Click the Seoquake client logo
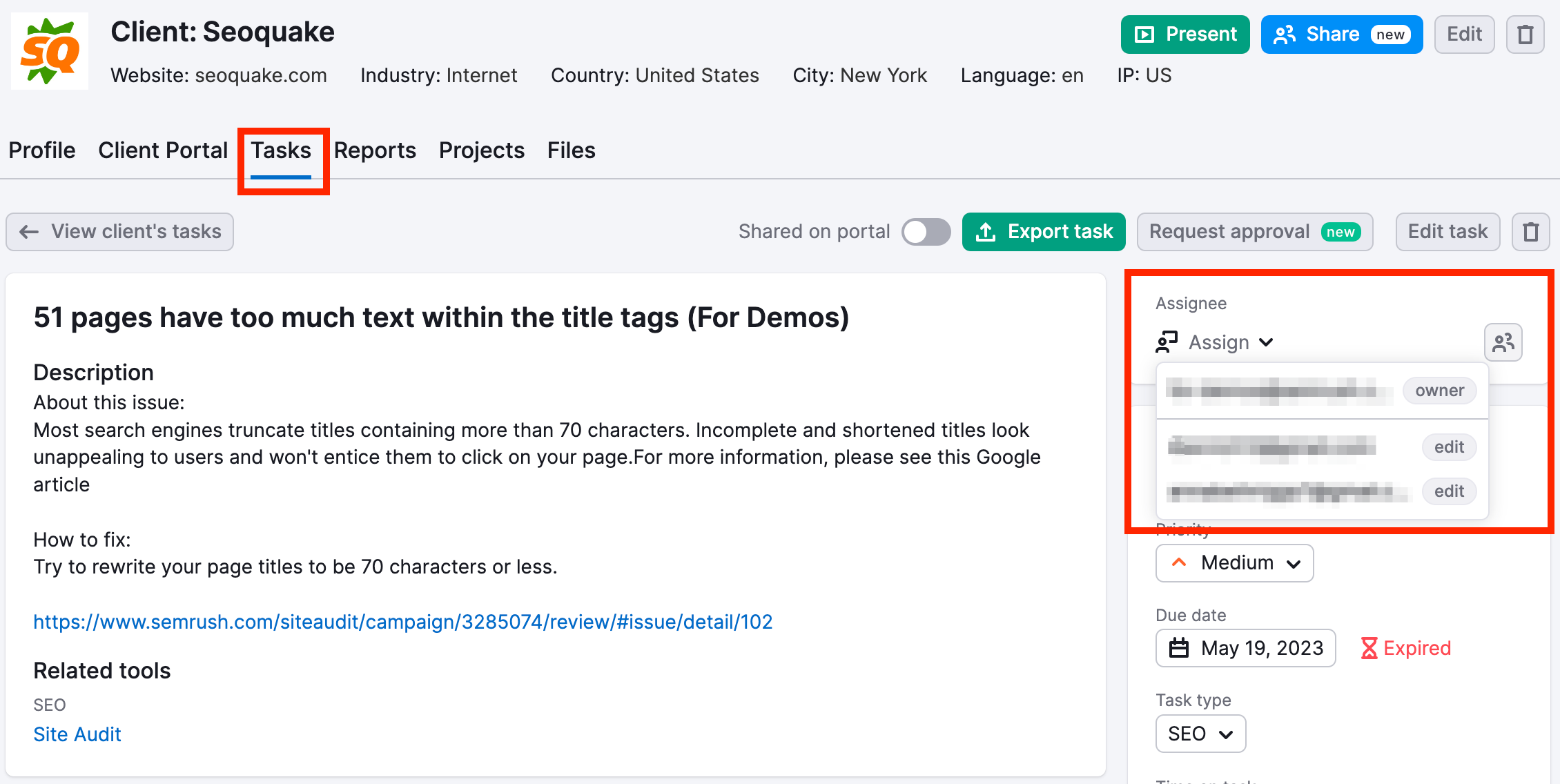The height and width of the screenshot is (784, 1560). [x=50, y=51]
